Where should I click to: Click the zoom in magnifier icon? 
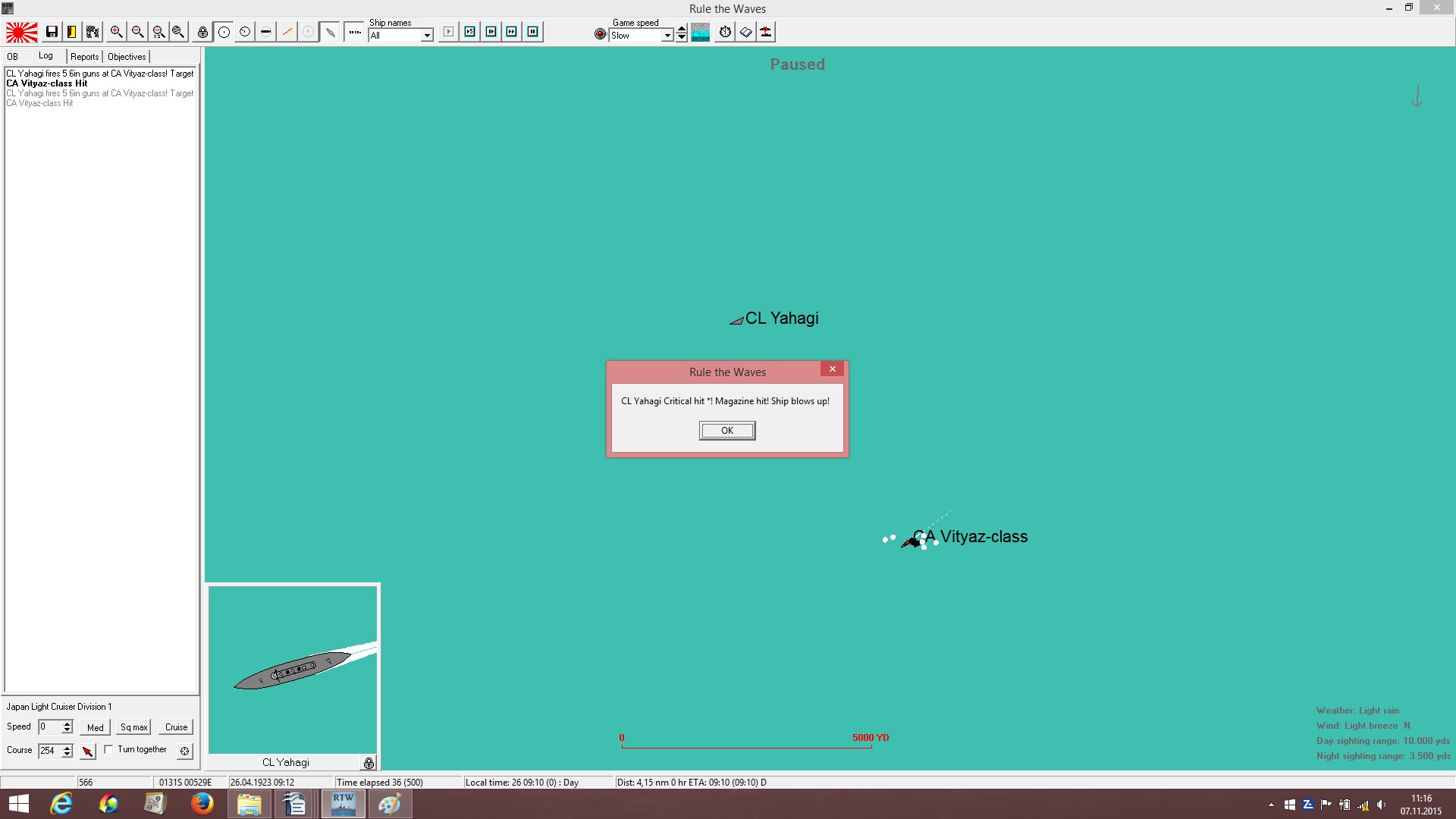click(116, 32)
